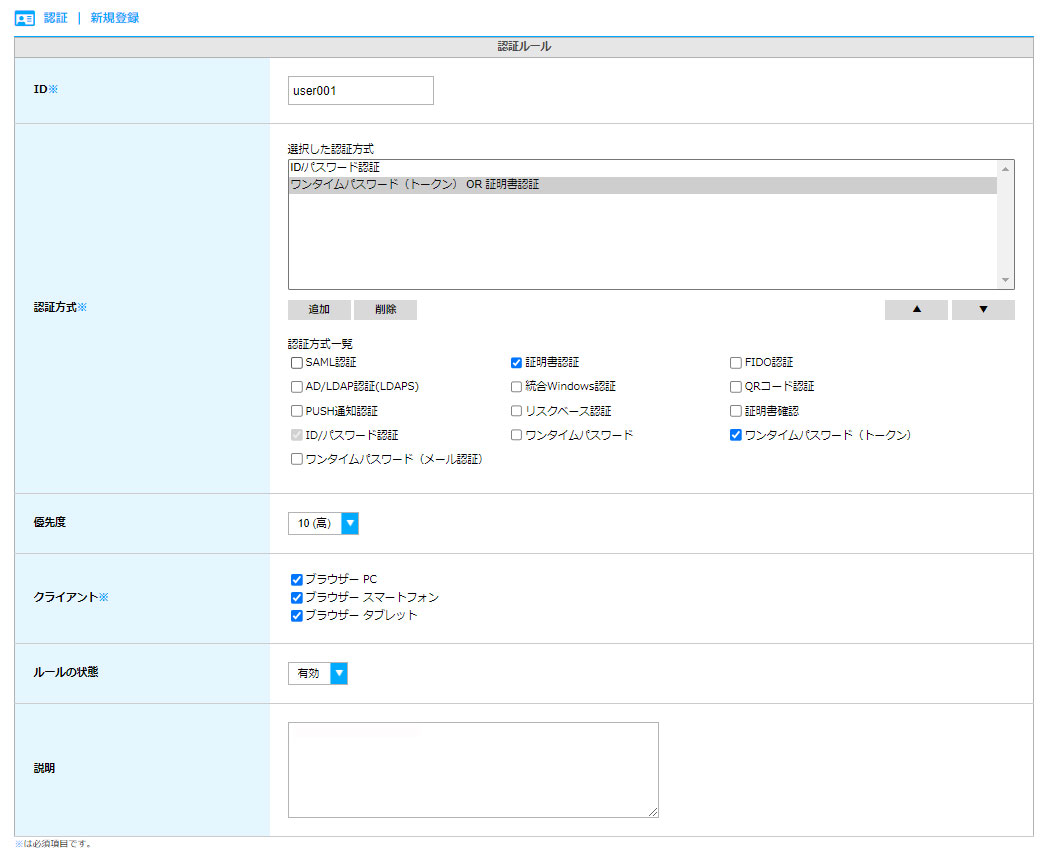Move selected method up with ▲ button
This screenshot has width=1045, height=852.
[x=916, y=309]
